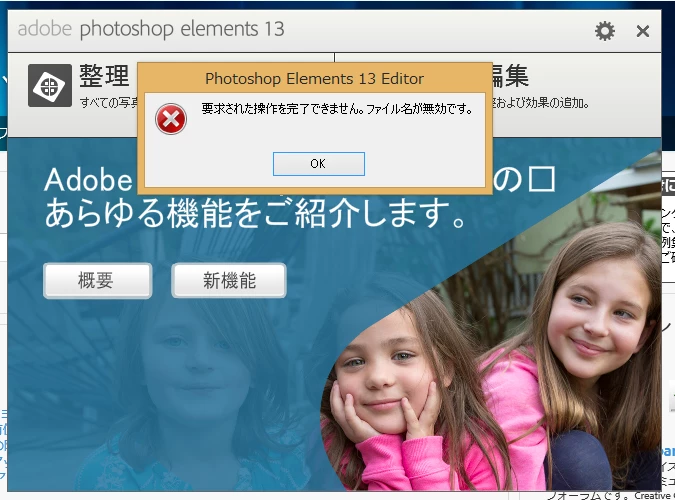675x500 pixels.
Task: Open the 概要 overview button
Action: coord(98,281)
